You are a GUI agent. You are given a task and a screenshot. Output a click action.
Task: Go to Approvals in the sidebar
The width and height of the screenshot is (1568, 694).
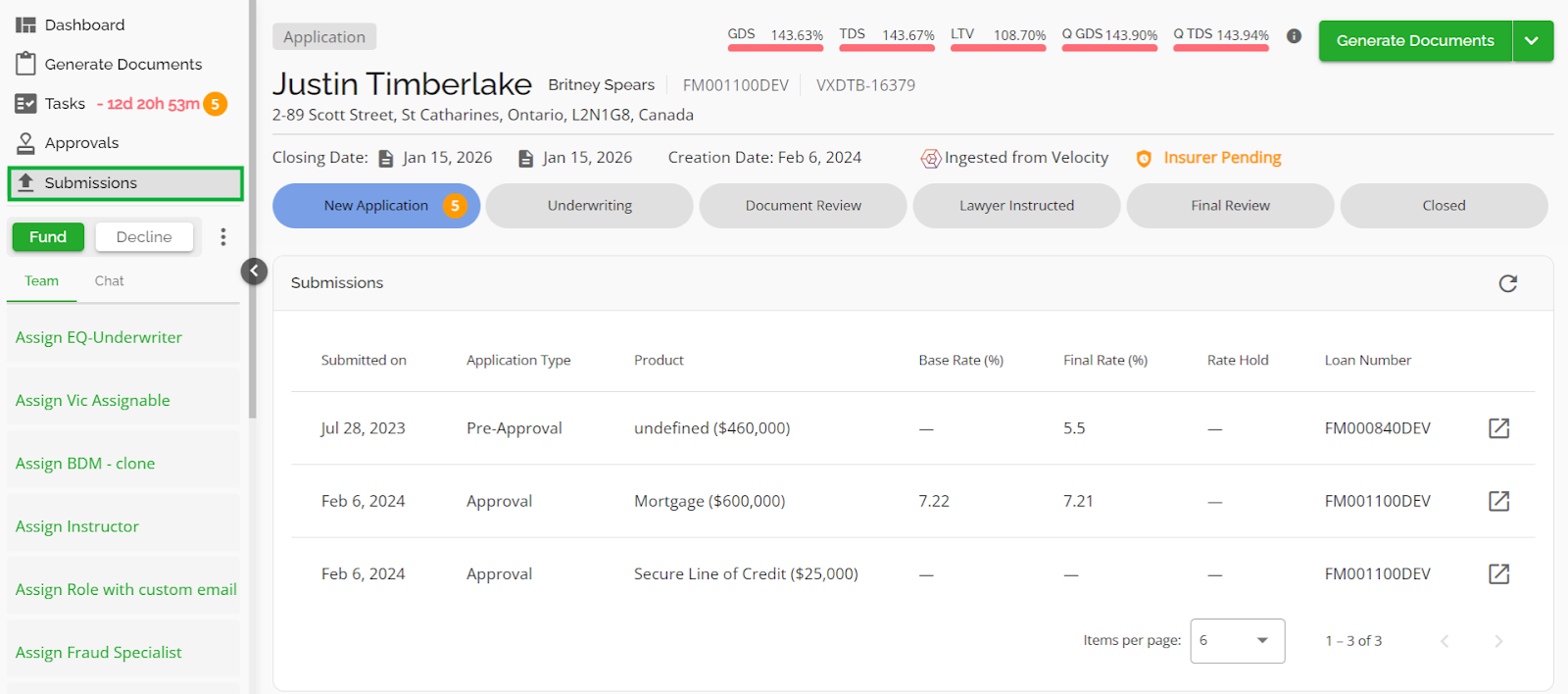pyautogui.click(x=81, y=143)
